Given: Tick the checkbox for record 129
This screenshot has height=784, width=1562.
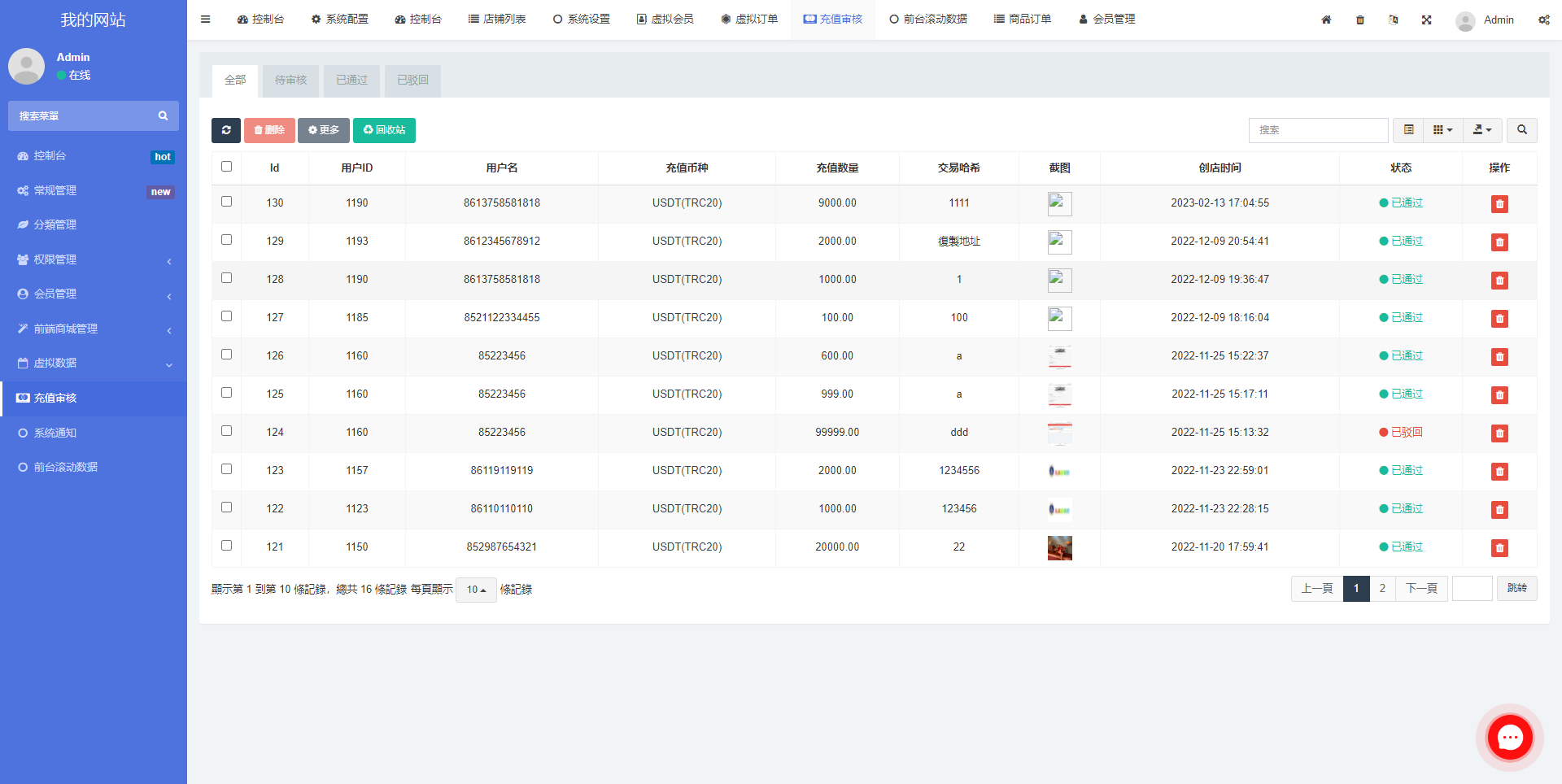Looking at the screenshot, I should [227, 240].
